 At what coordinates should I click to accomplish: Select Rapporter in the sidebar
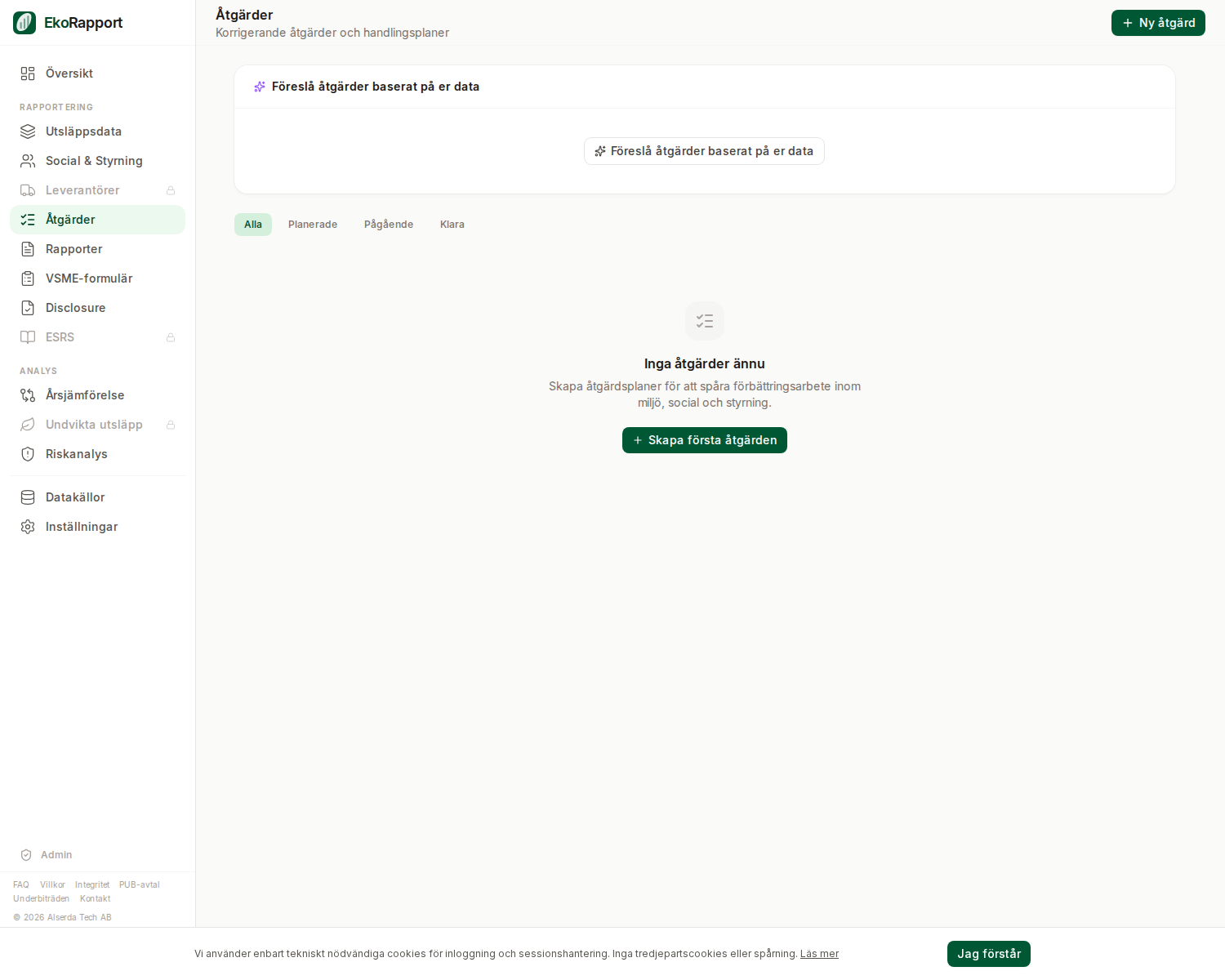97,249
